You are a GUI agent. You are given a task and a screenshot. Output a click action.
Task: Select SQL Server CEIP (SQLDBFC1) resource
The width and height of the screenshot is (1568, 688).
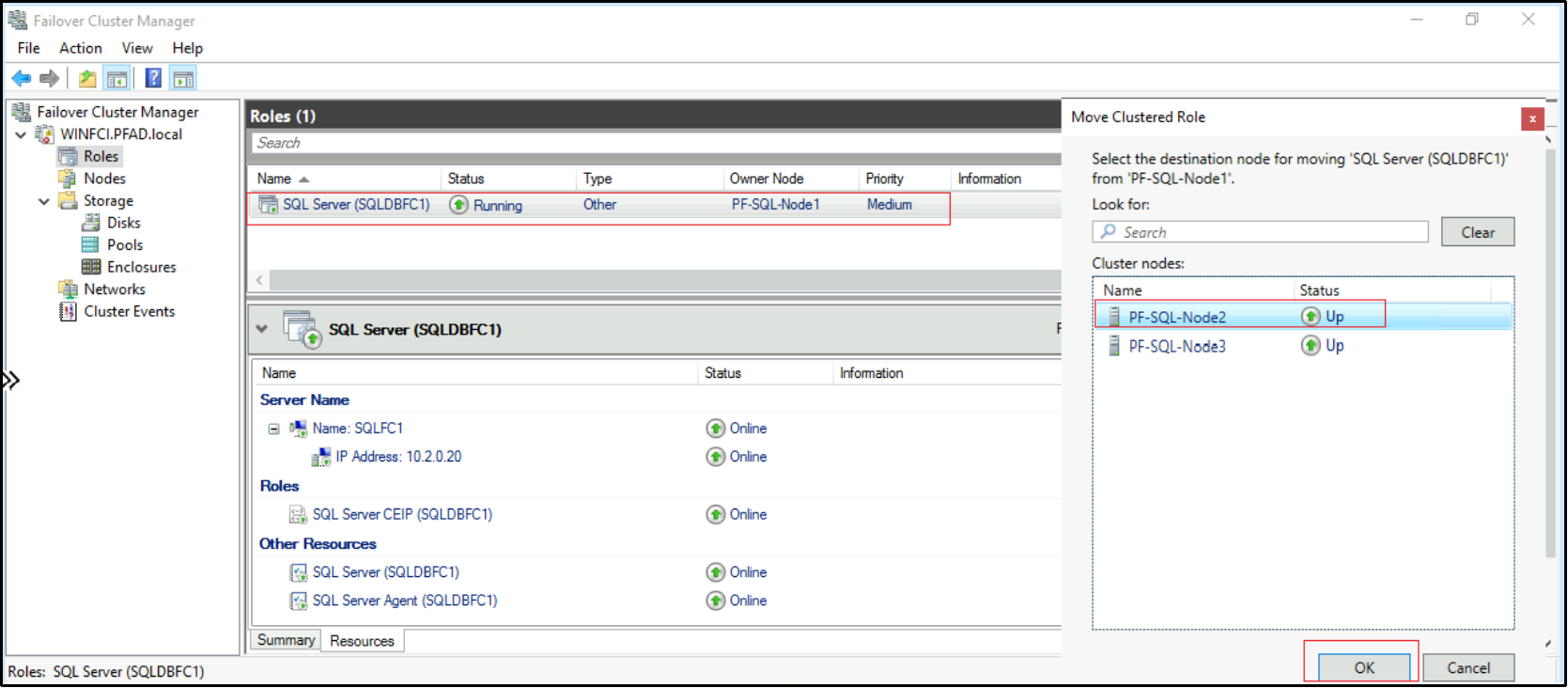click(x=402, y=515)
